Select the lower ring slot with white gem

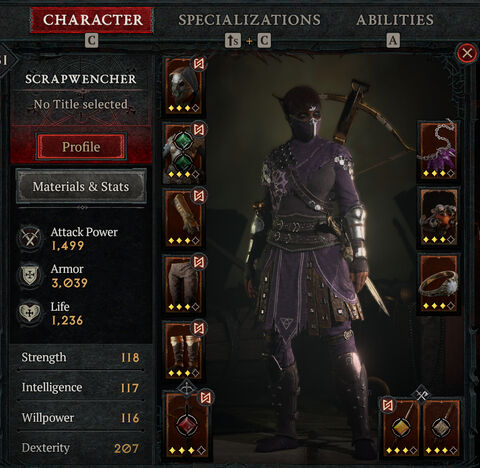click(438, 283)
